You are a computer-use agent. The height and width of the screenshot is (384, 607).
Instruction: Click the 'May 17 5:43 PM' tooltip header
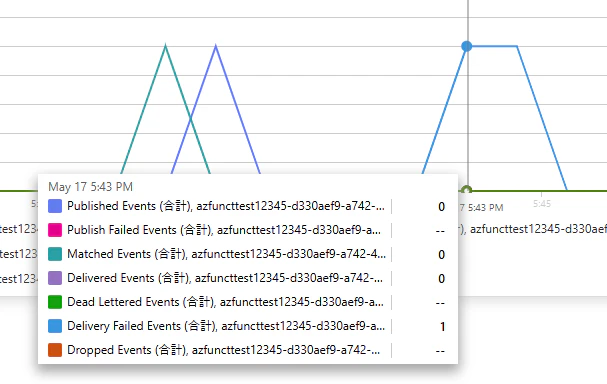tap(90, 187)
